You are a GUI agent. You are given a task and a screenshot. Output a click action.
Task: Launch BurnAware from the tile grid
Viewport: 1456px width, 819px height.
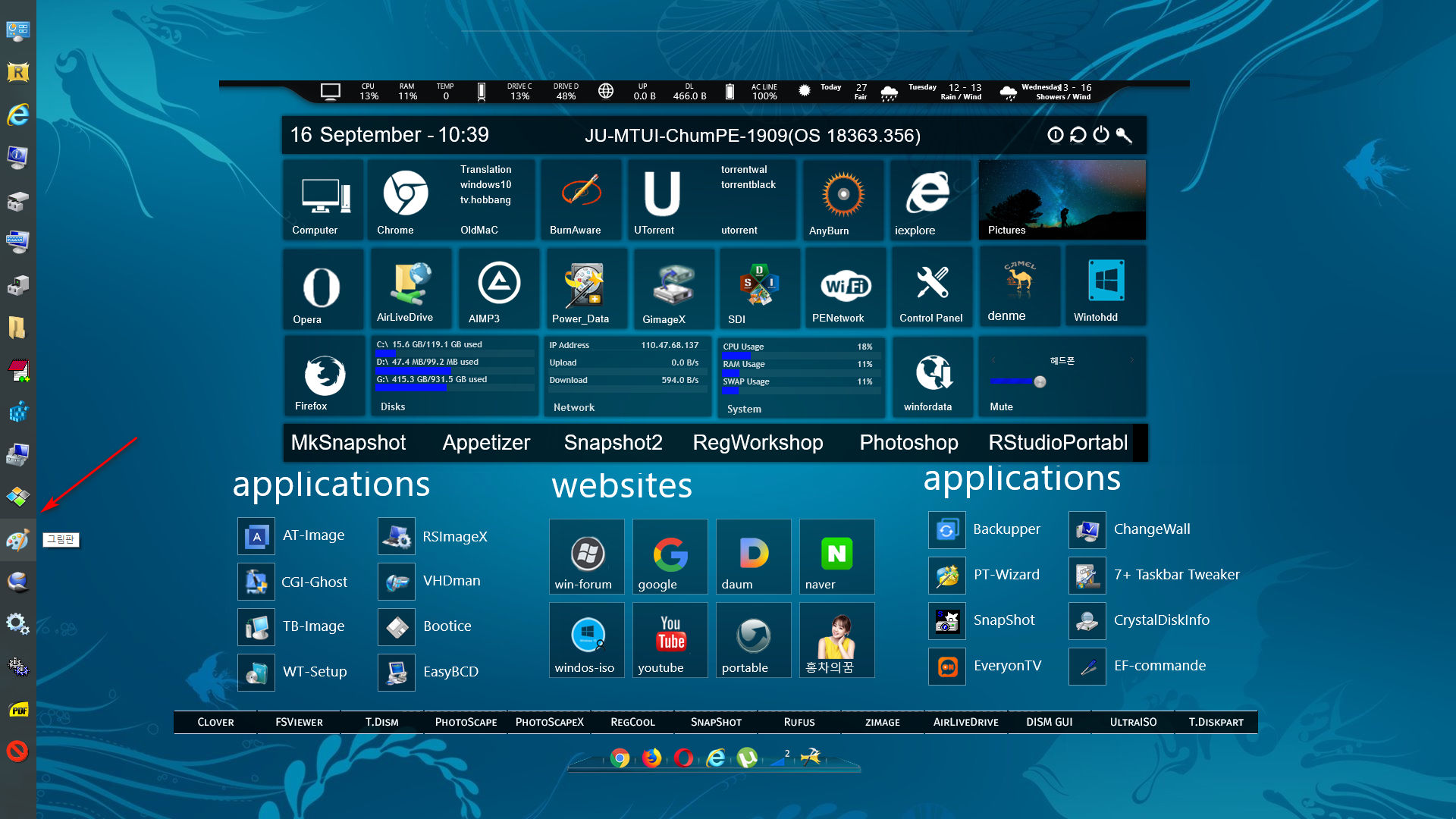[580, 199]
